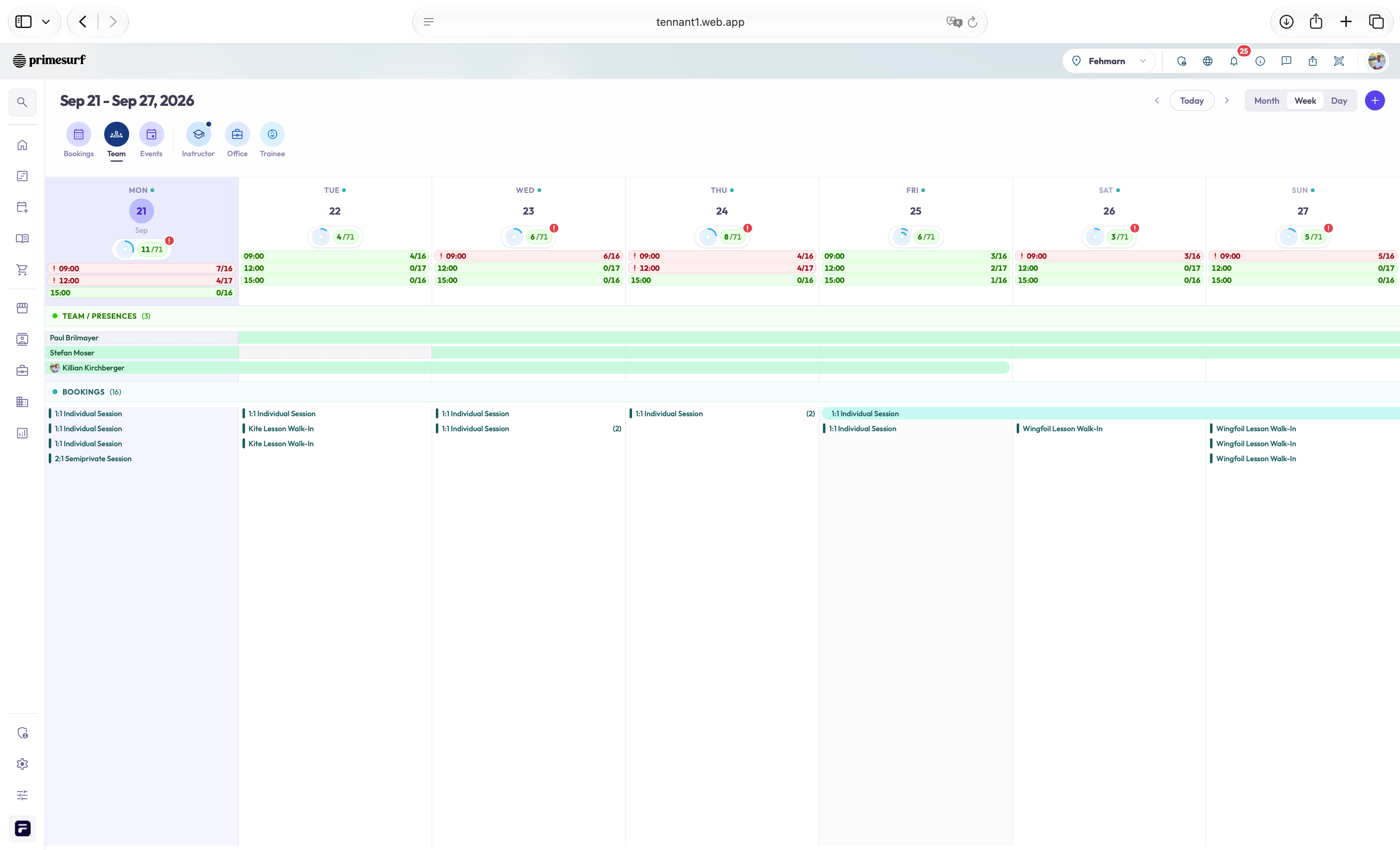
Task: Open the shopping cart sidebar icon
Action: [22, 269]
